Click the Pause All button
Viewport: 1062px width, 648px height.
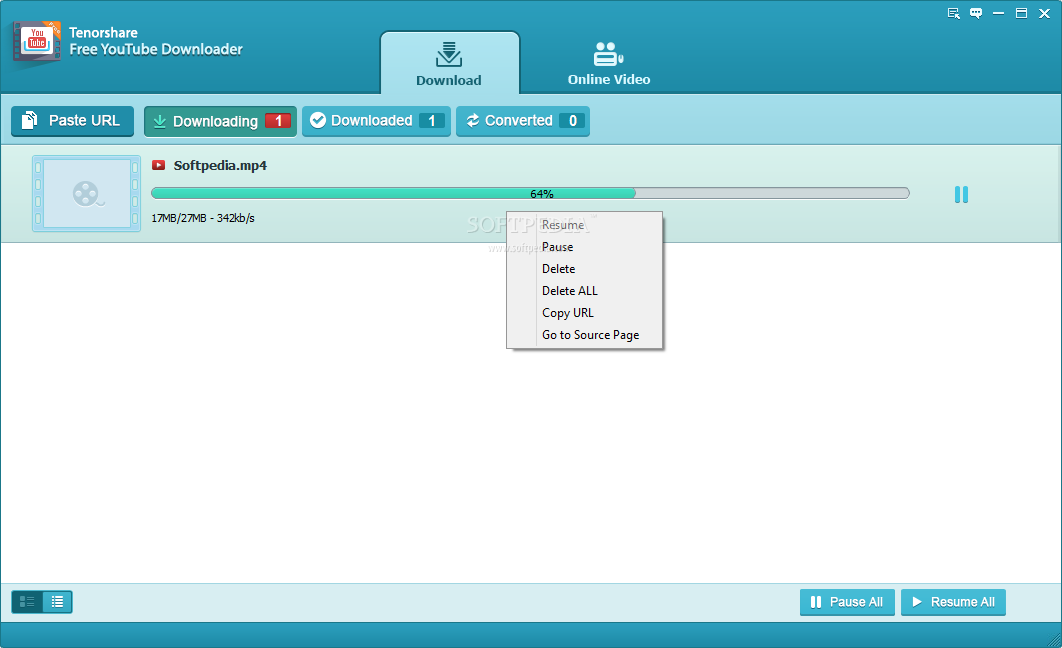(847, 602)
